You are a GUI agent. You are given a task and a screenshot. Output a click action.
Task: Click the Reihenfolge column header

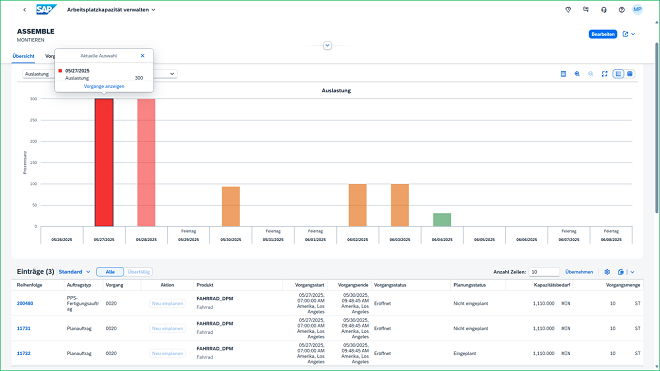[29, 285]
